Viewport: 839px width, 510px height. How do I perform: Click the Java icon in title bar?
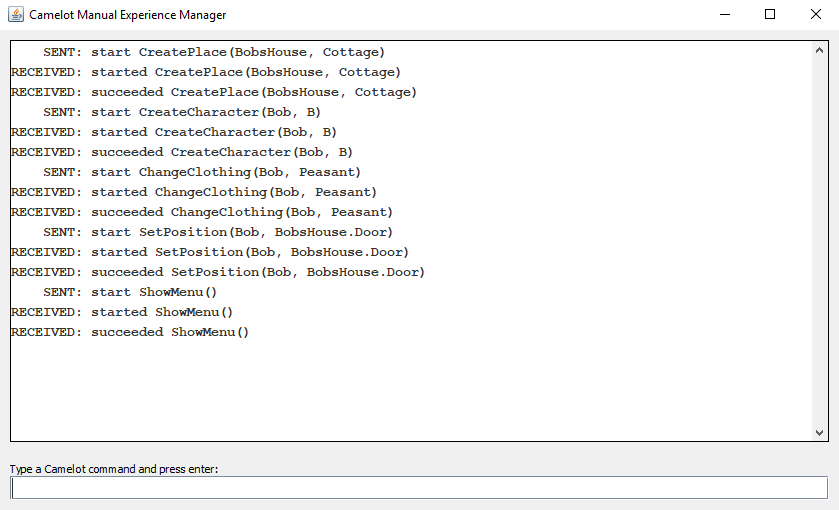[16, 14]
